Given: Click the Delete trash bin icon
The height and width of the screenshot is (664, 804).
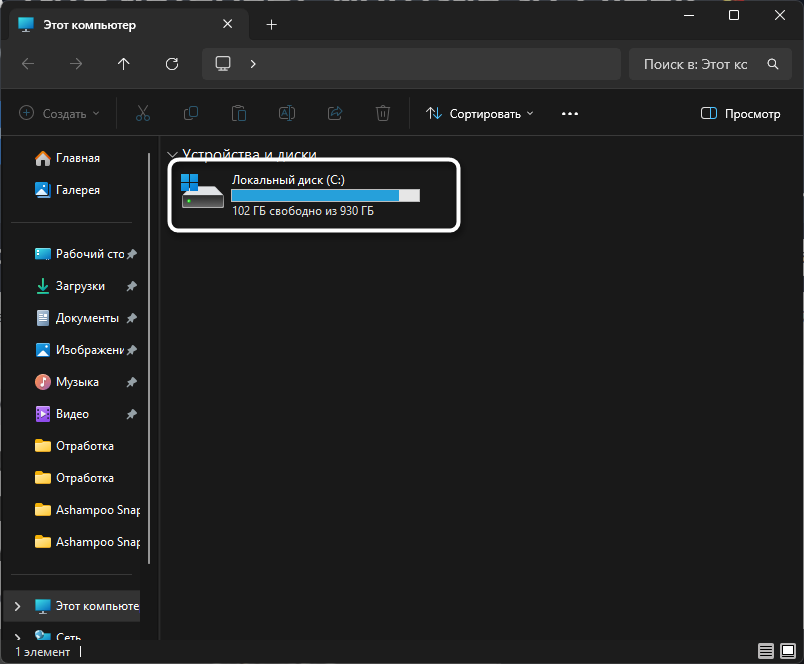Looking at the screenshot, I should pos(383,114).
